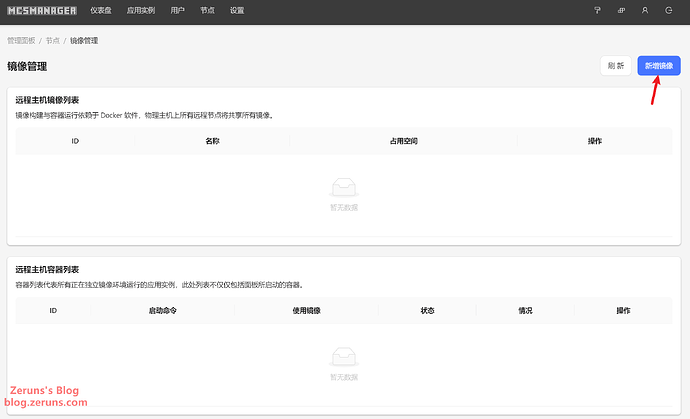The width and height of the screenshot is (690, 419).
Task: Click 占用空间 column header in image table
Action: 403,141
